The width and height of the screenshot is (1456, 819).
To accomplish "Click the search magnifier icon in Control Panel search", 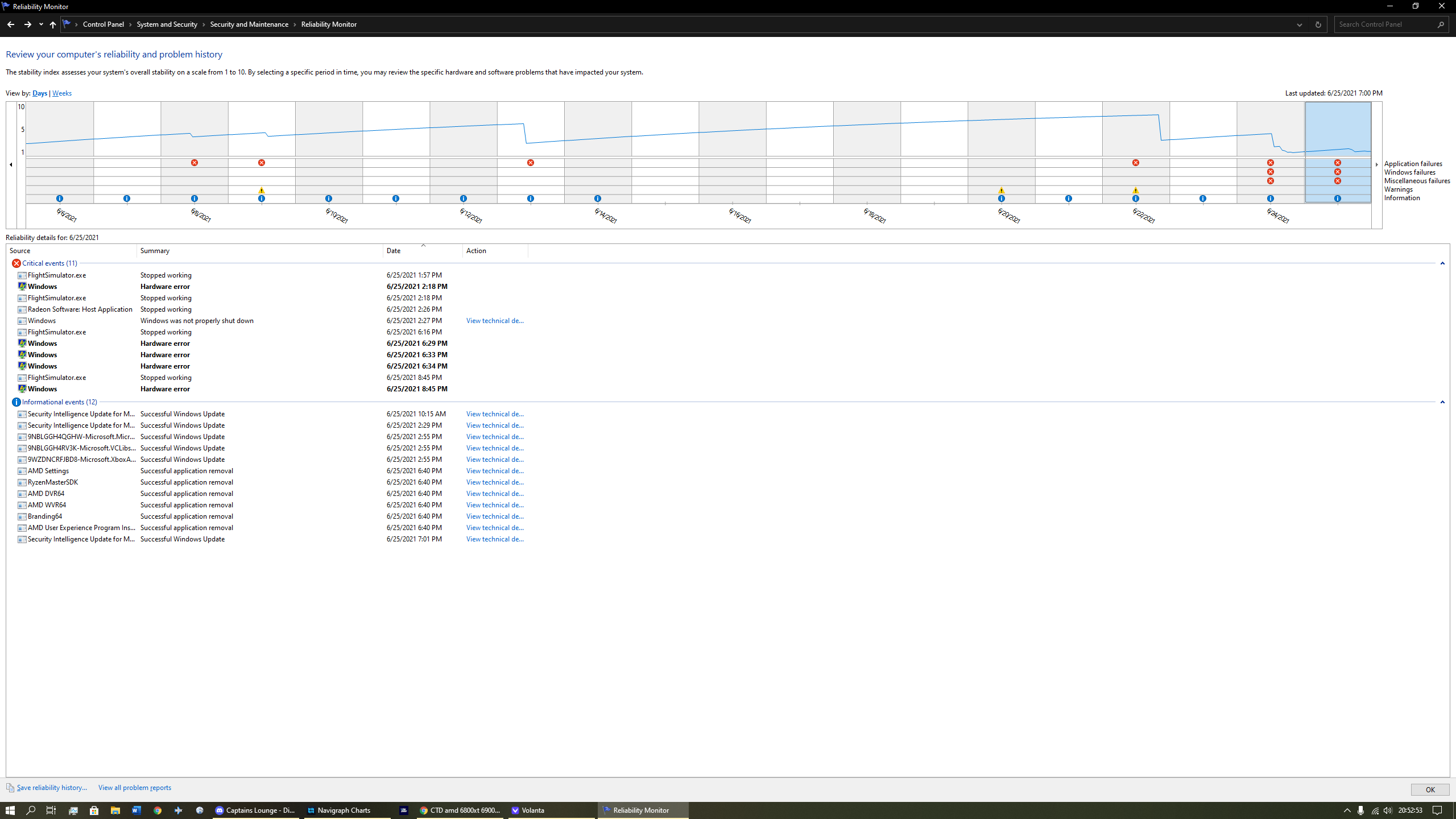I will (1441, 24).
